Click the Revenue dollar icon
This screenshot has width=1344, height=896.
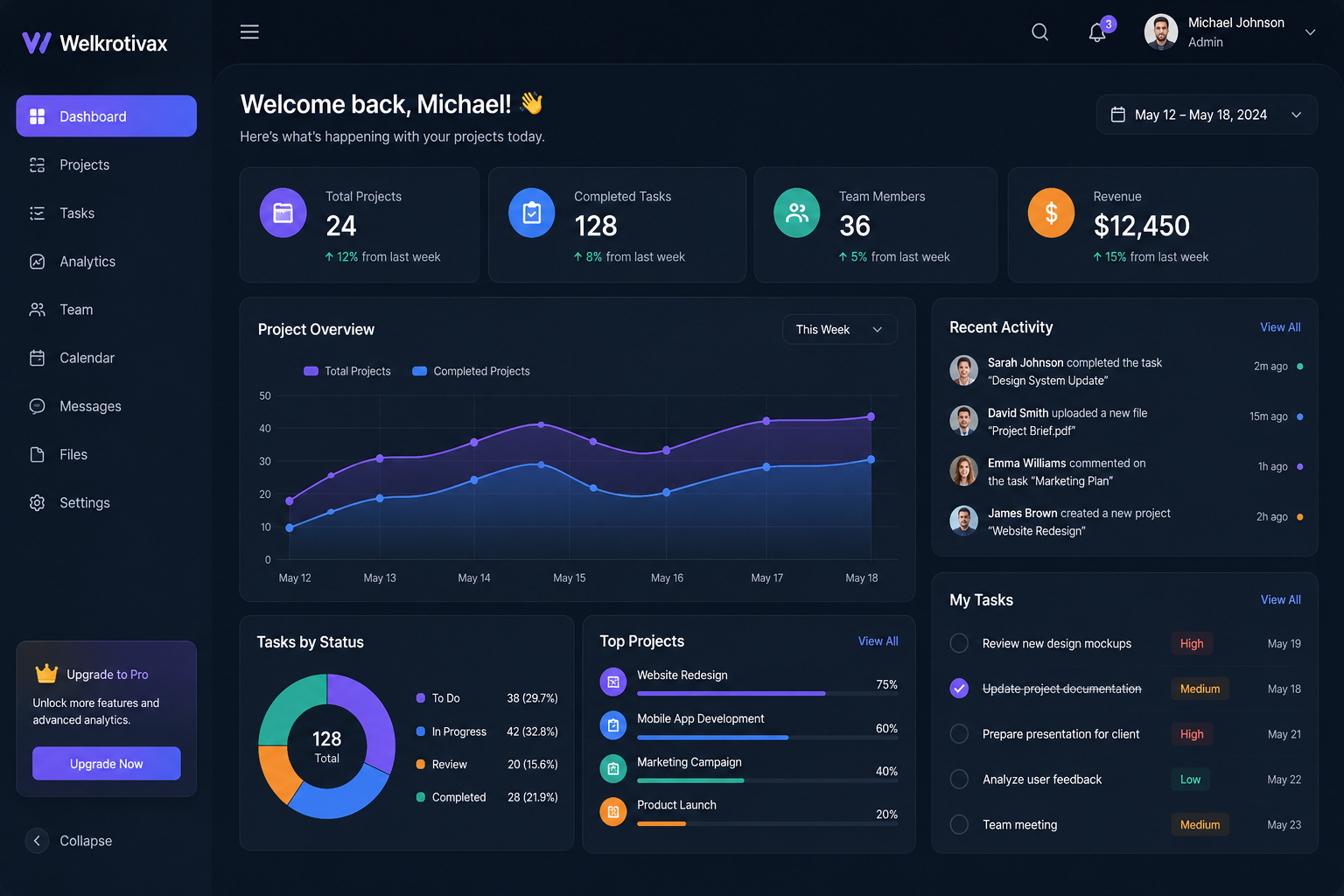[x=1051, y=213]
